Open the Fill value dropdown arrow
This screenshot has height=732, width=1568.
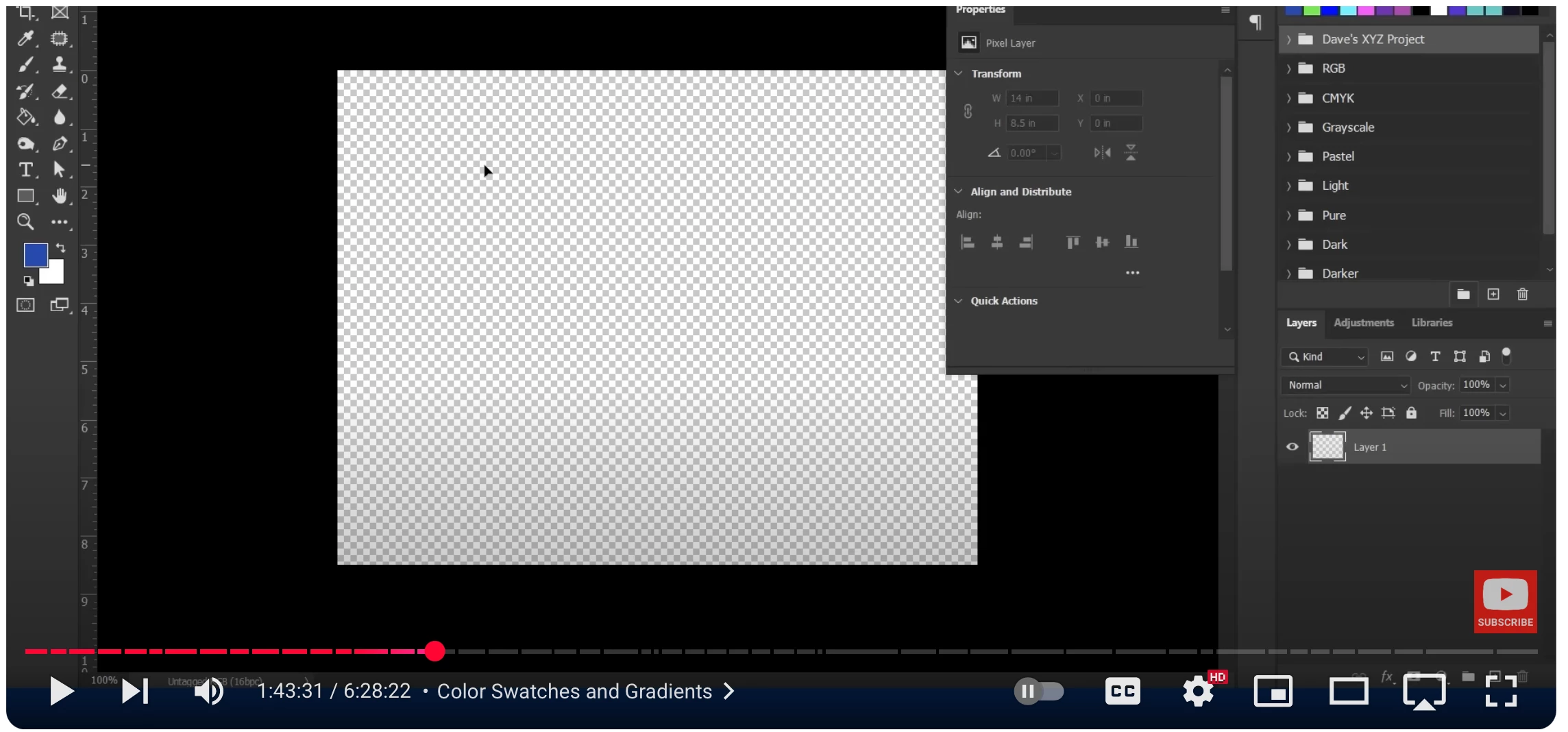[x=1503, y=413]
